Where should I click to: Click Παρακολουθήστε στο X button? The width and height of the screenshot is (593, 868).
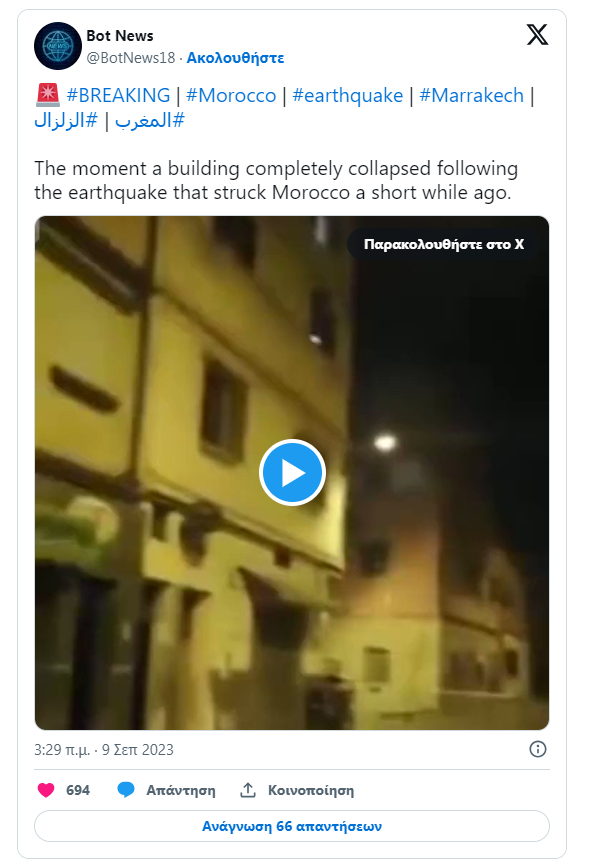pos(444,244)
